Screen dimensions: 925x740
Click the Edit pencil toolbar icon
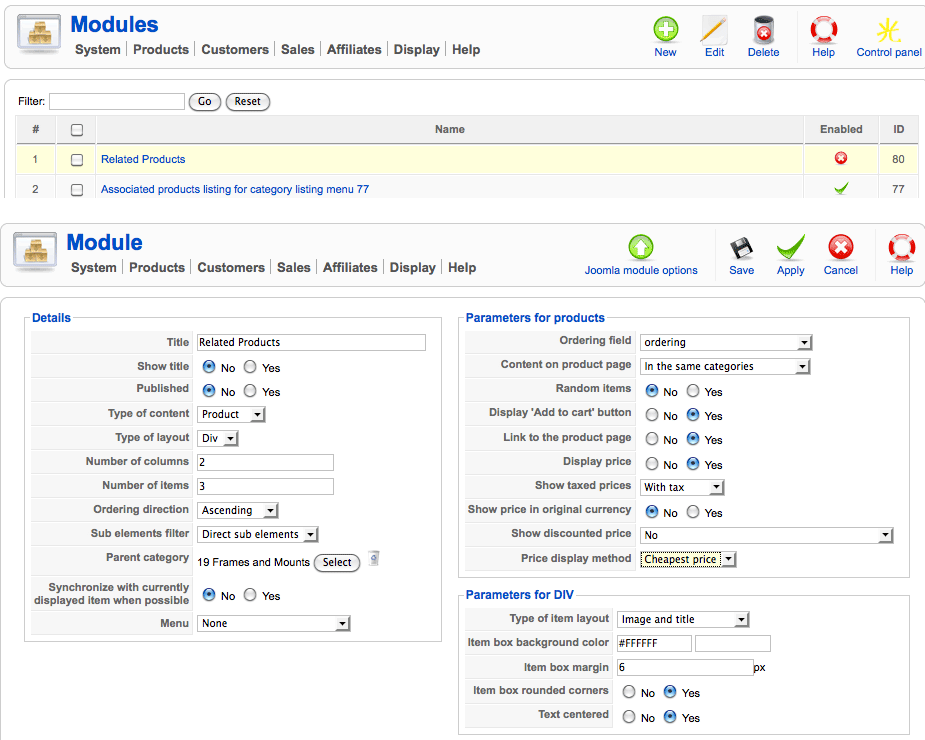pos(714,30)
